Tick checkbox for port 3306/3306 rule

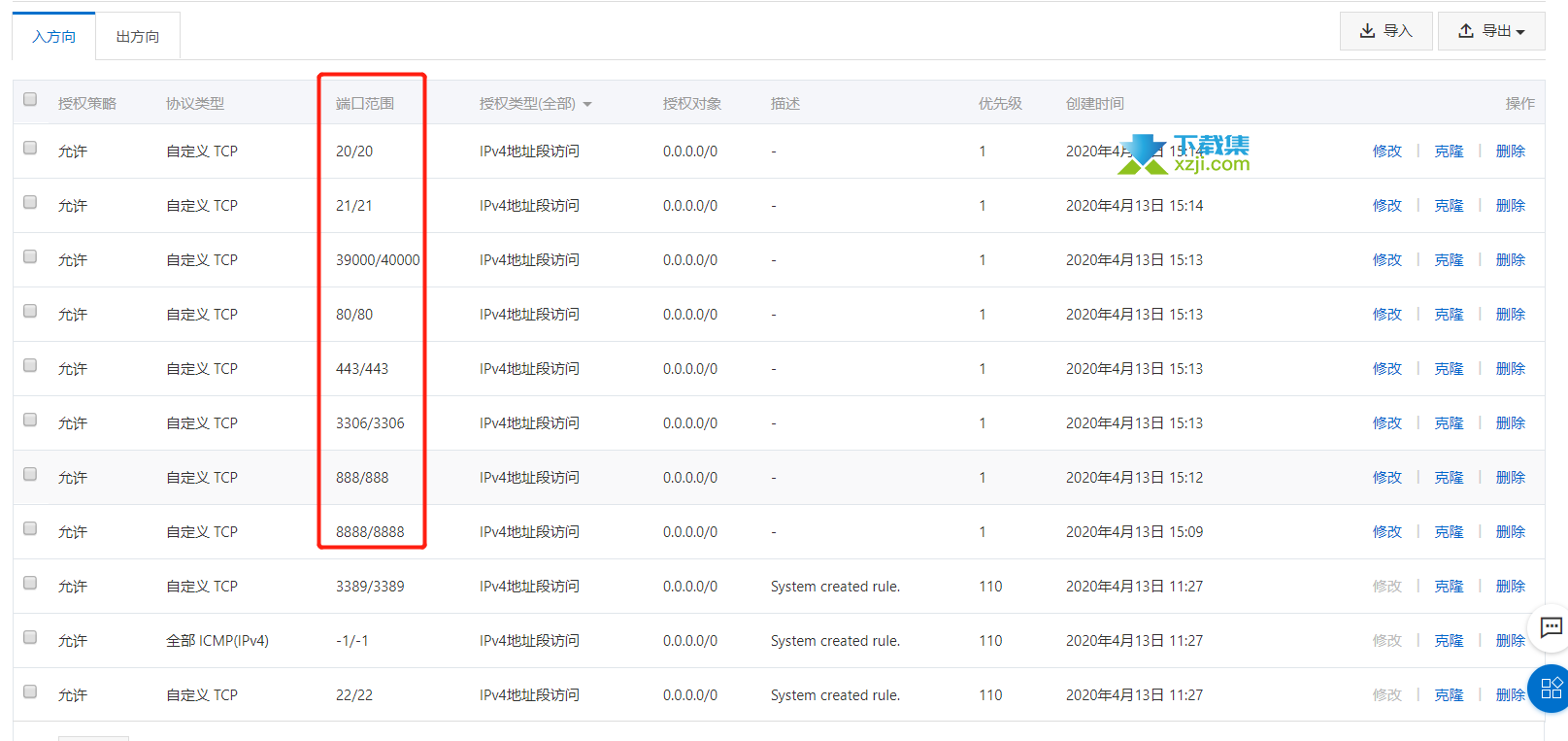pos(30,420)
